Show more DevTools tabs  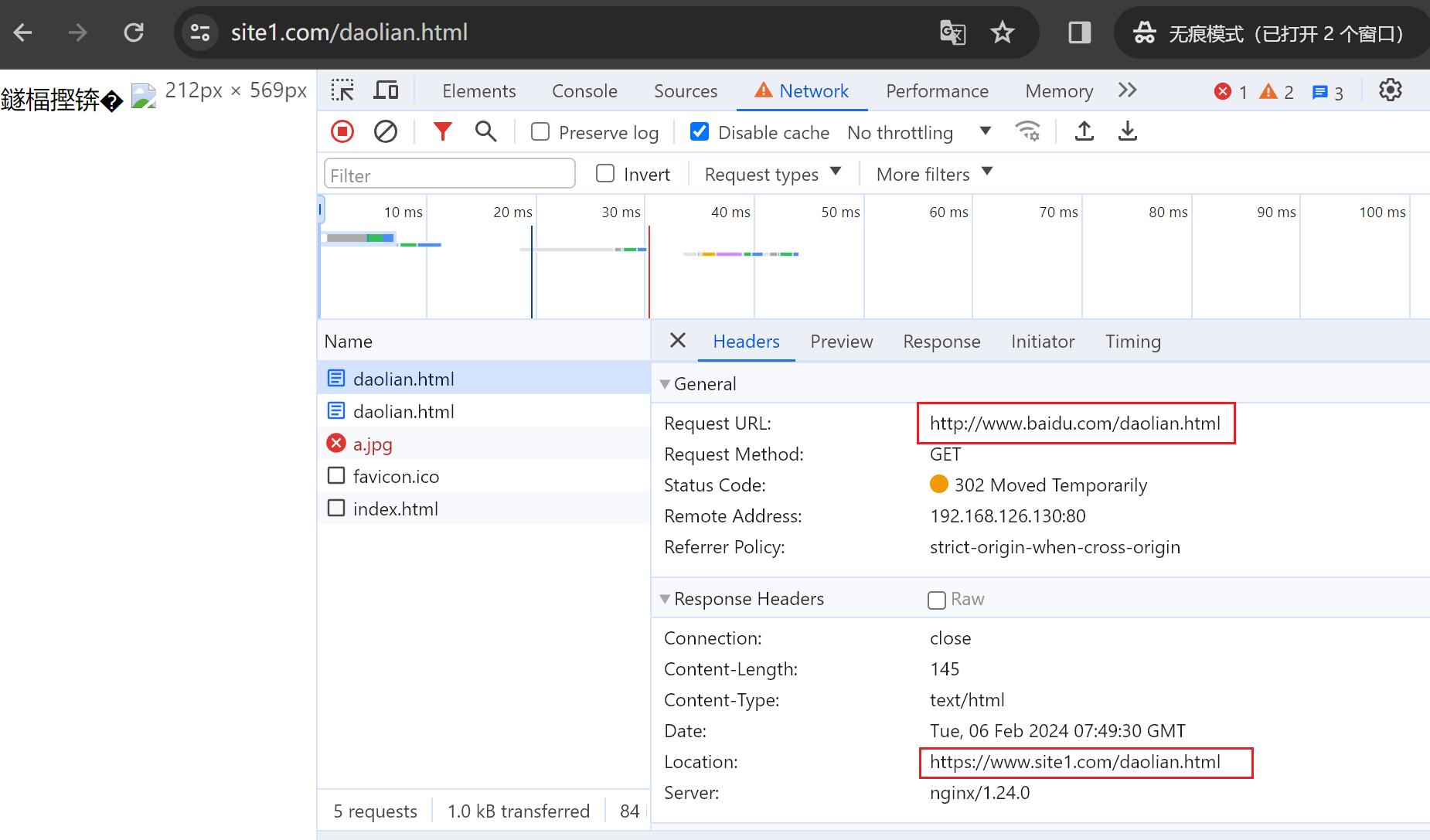coord(1127,90)
